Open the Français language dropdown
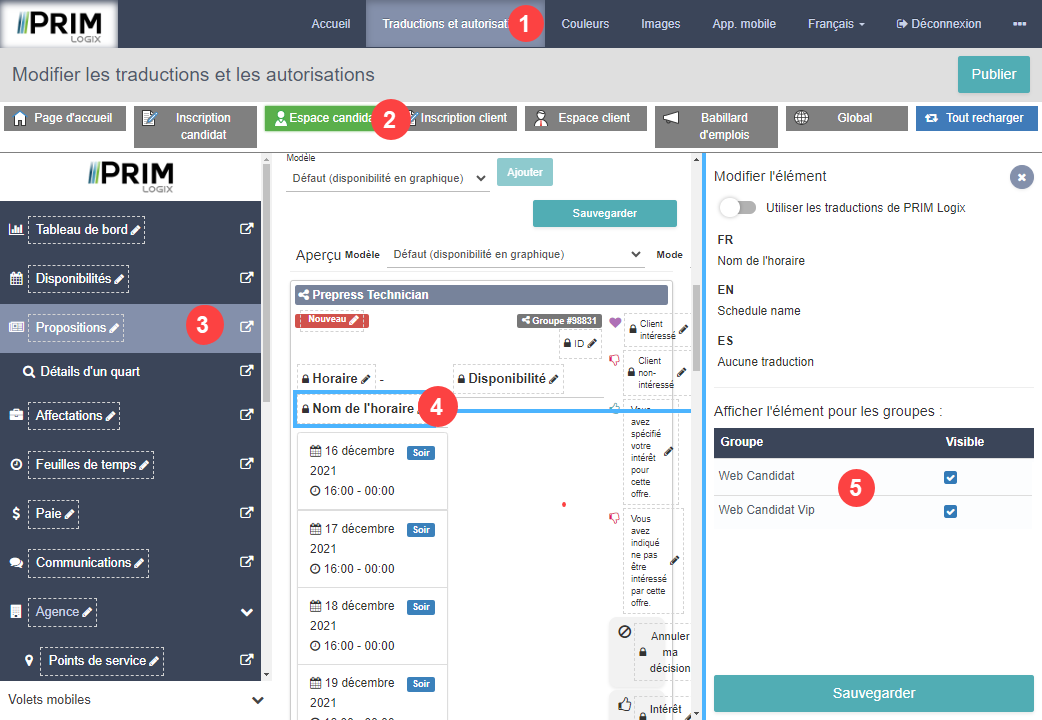The image size is (1042, 720). pos(836,24)
